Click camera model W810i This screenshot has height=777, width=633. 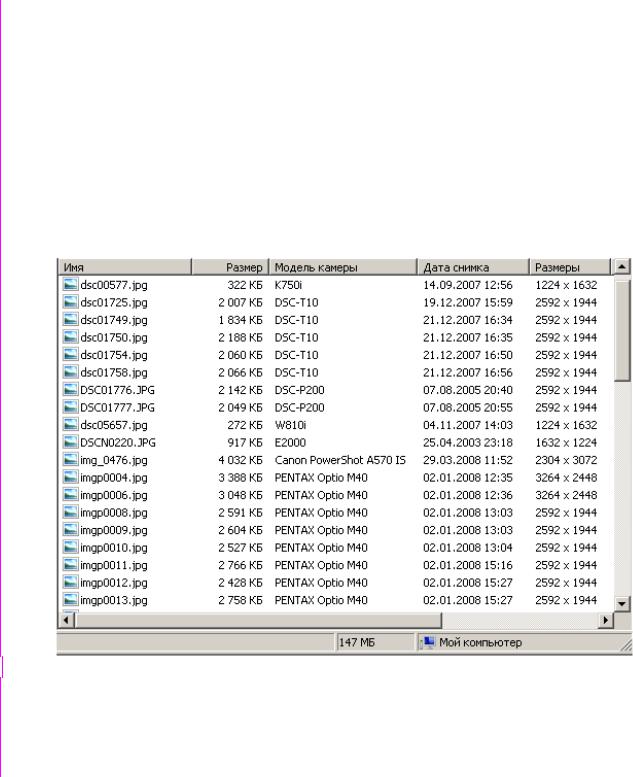tap(290, 425)
